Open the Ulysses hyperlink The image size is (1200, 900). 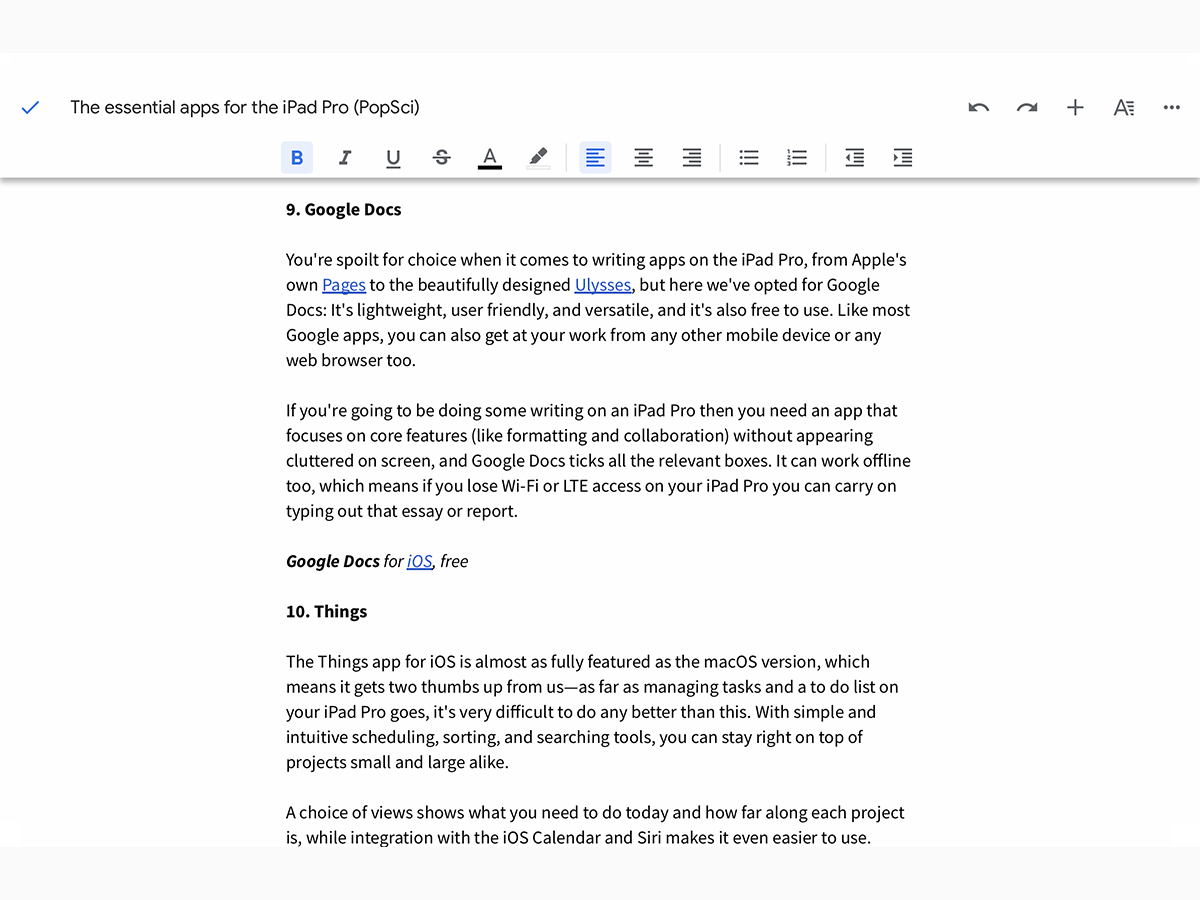(602, 285)
